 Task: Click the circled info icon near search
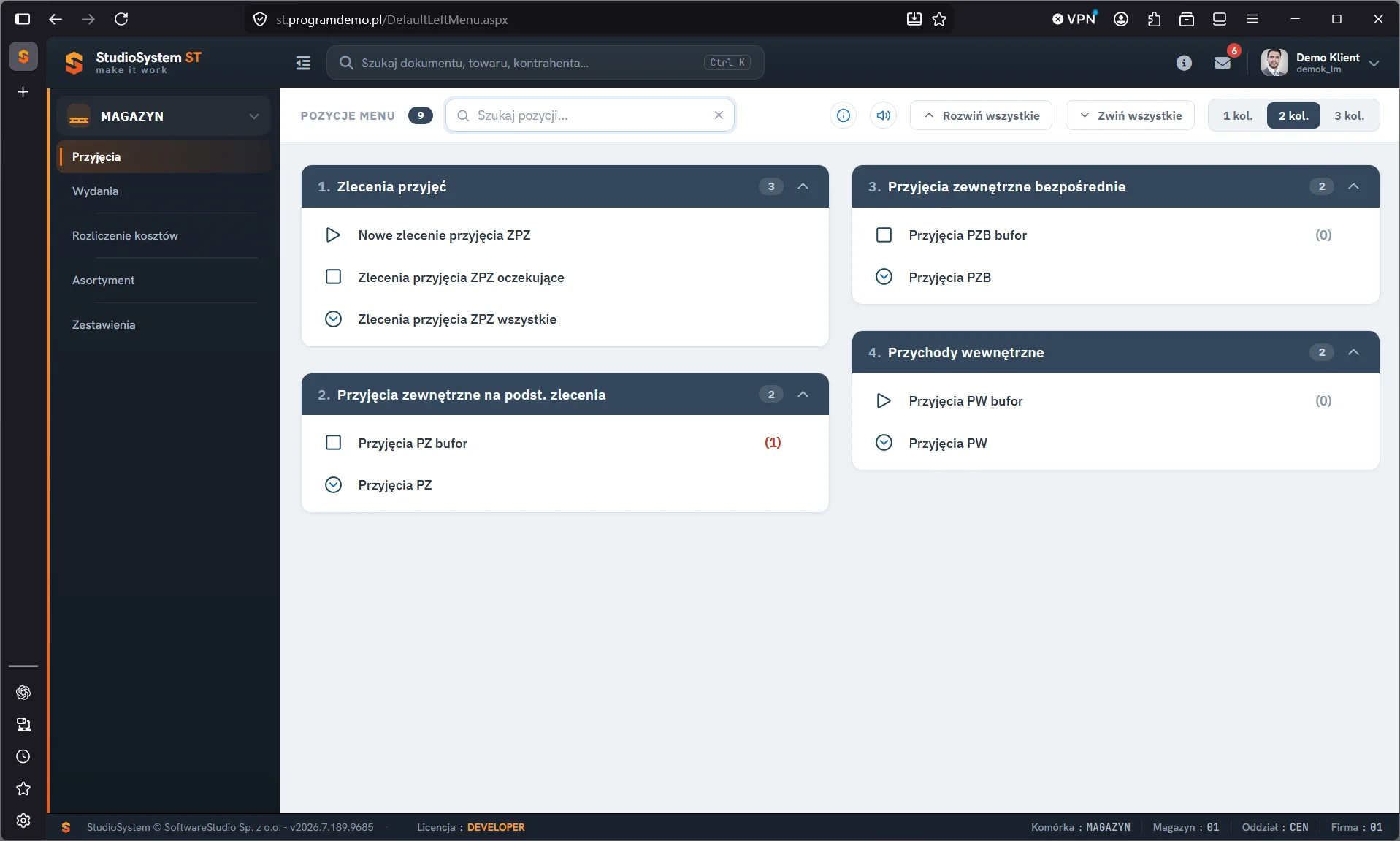[x=843, y=115]
